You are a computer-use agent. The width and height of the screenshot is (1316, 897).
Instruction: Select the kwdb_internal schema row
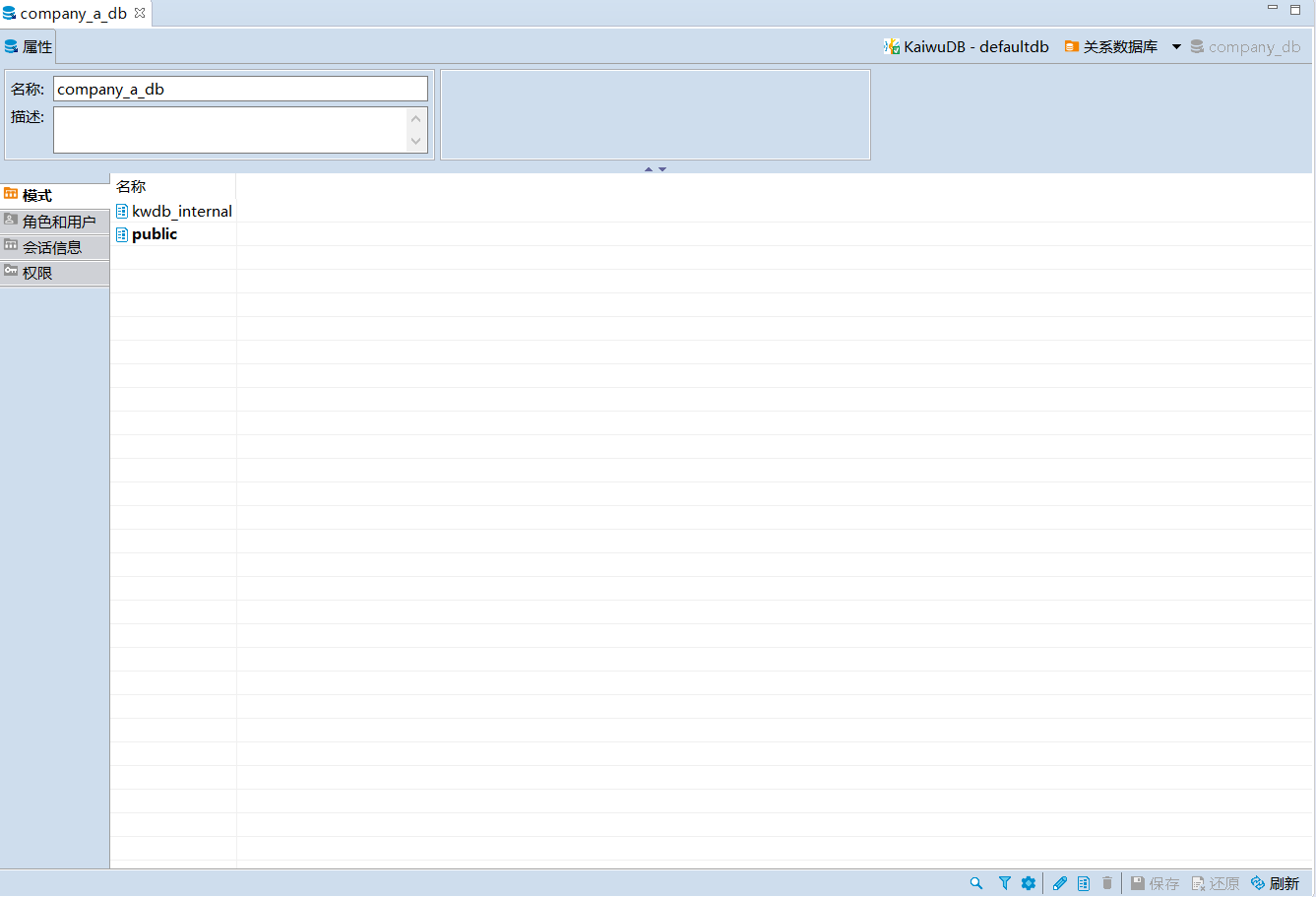[x=181, y=211]
